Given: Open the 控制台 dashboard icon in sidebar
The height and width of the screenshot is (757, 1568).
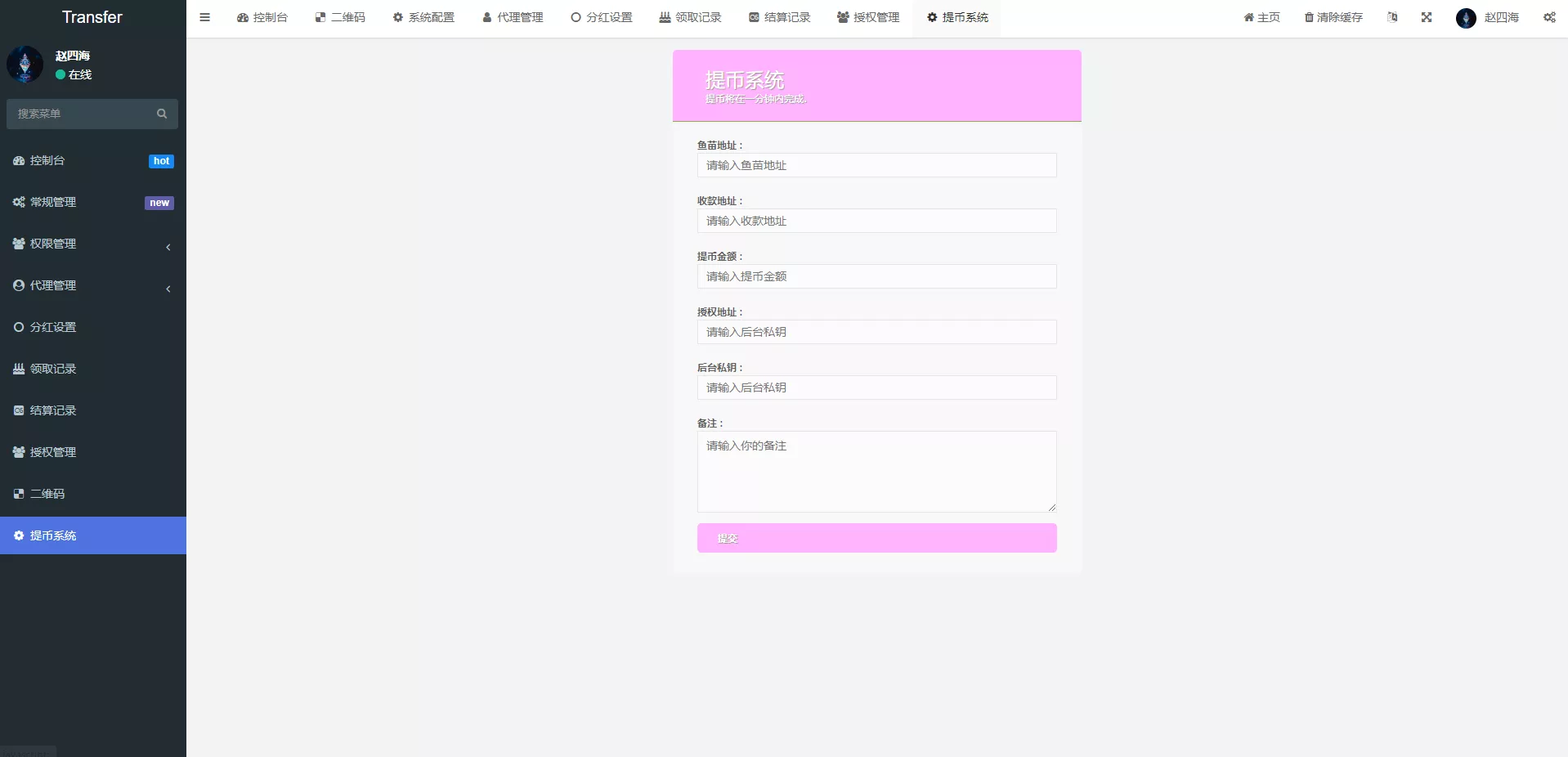Looking at the screenshot, I should coord(18,160).
